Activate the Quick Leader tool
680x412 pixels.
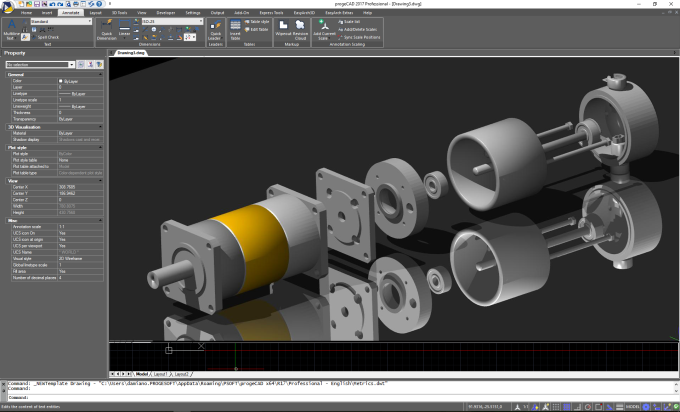pos(216,29)
